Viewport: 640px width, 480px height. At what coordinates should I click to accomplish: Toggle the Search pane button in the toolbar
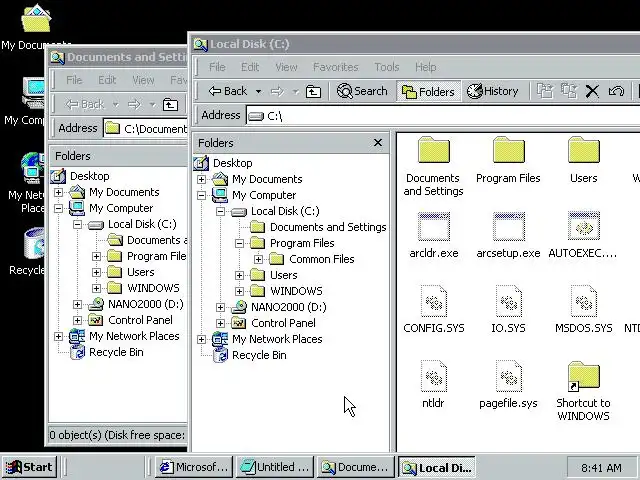[x=362, y=91]
